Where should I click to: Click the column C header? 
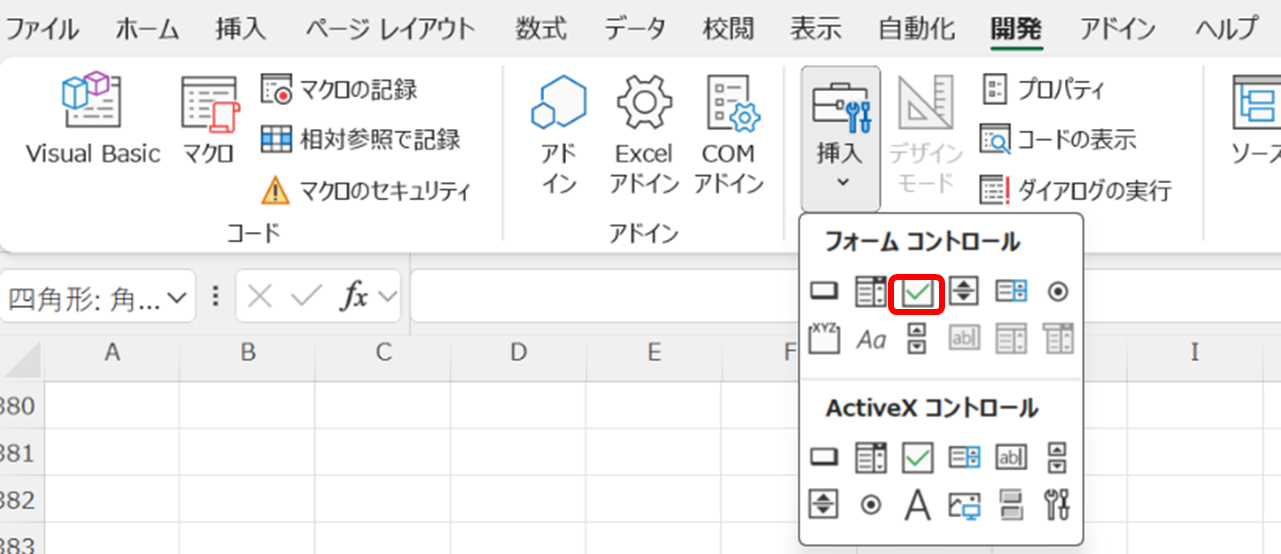383,352
